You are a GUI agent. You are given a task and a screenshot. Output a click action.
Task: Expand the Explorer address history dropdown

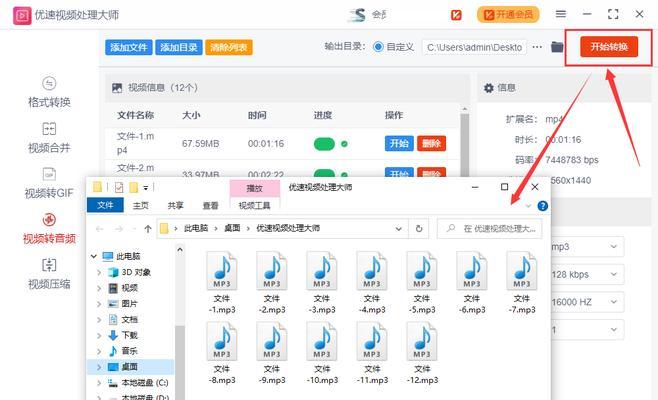tap(398, 229)
